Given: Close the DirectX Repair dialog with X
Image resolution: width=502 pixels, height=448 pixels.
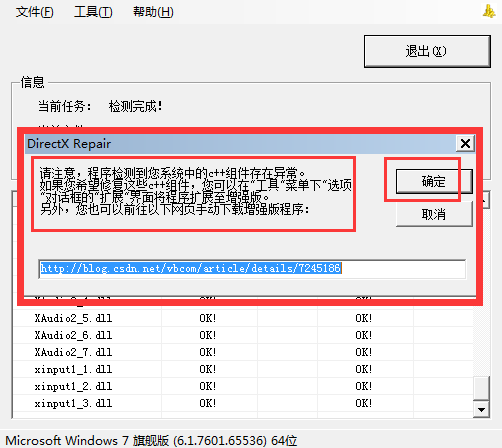Looking at the screenshot, I should (x=465, y=144).
